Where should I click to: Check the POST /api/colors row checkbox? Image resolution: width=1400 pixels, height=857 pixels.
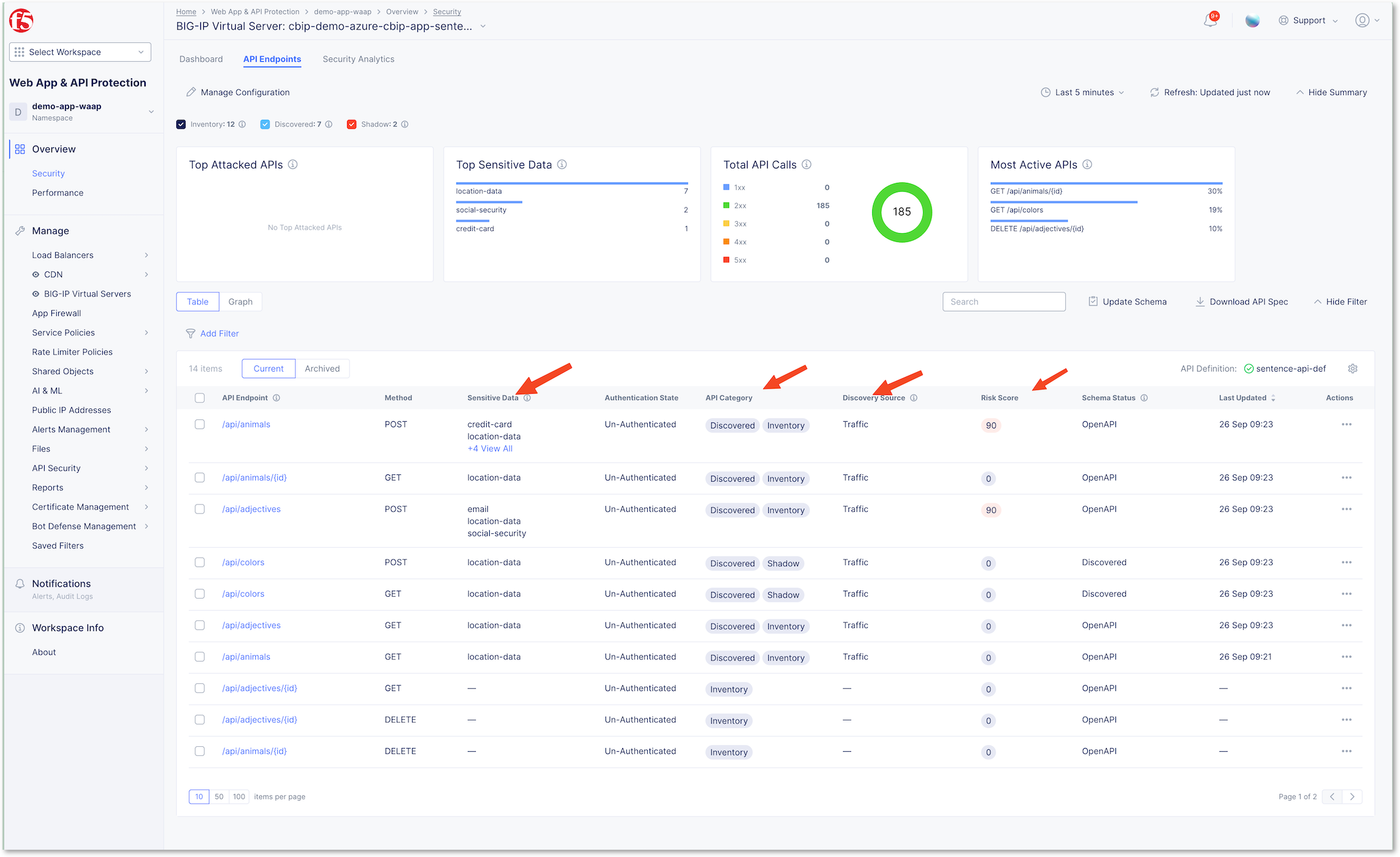(x=200, y=562)
